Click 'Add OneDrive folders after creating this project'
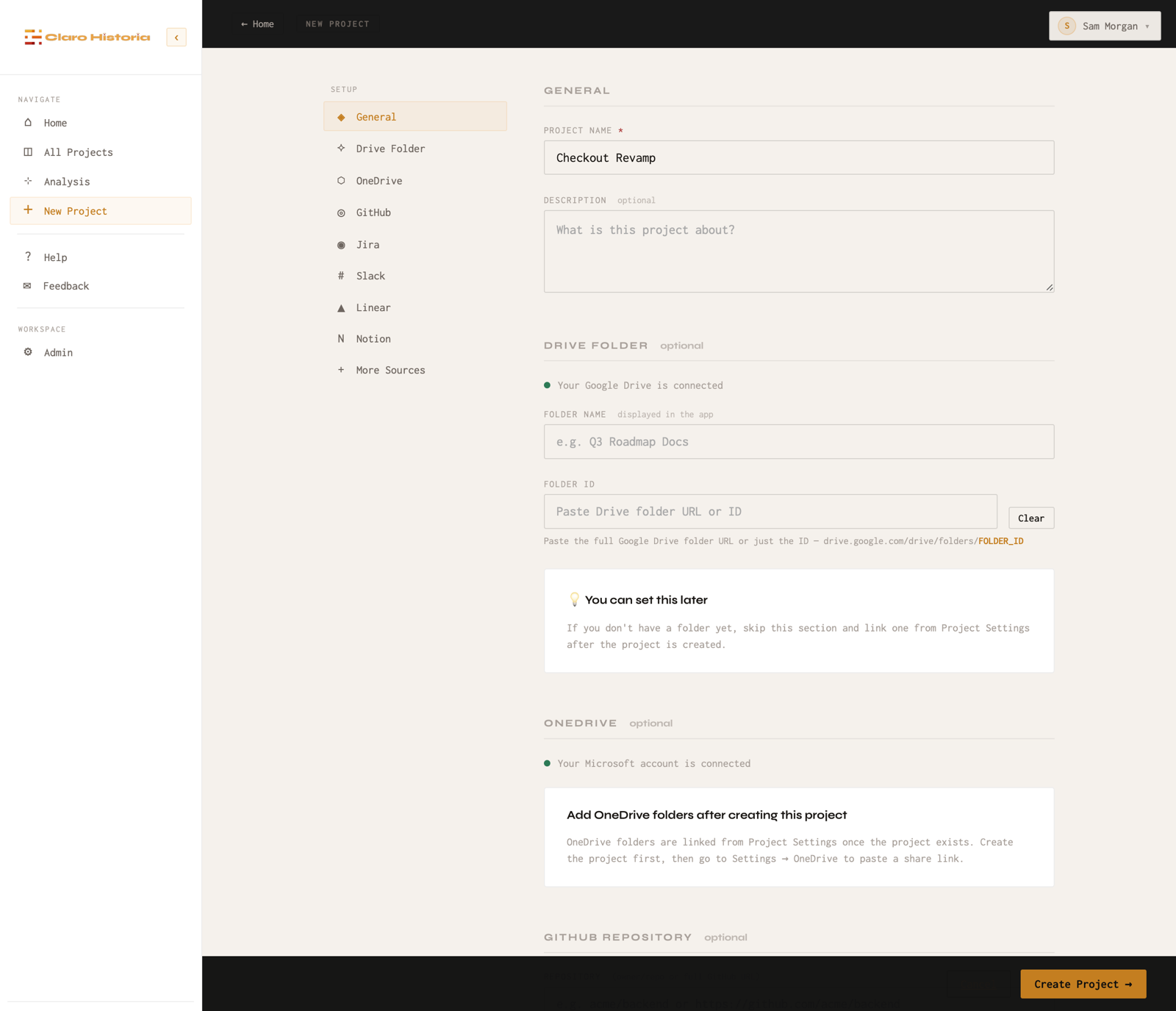The image size is (1176, 1011). click(706, 815)
